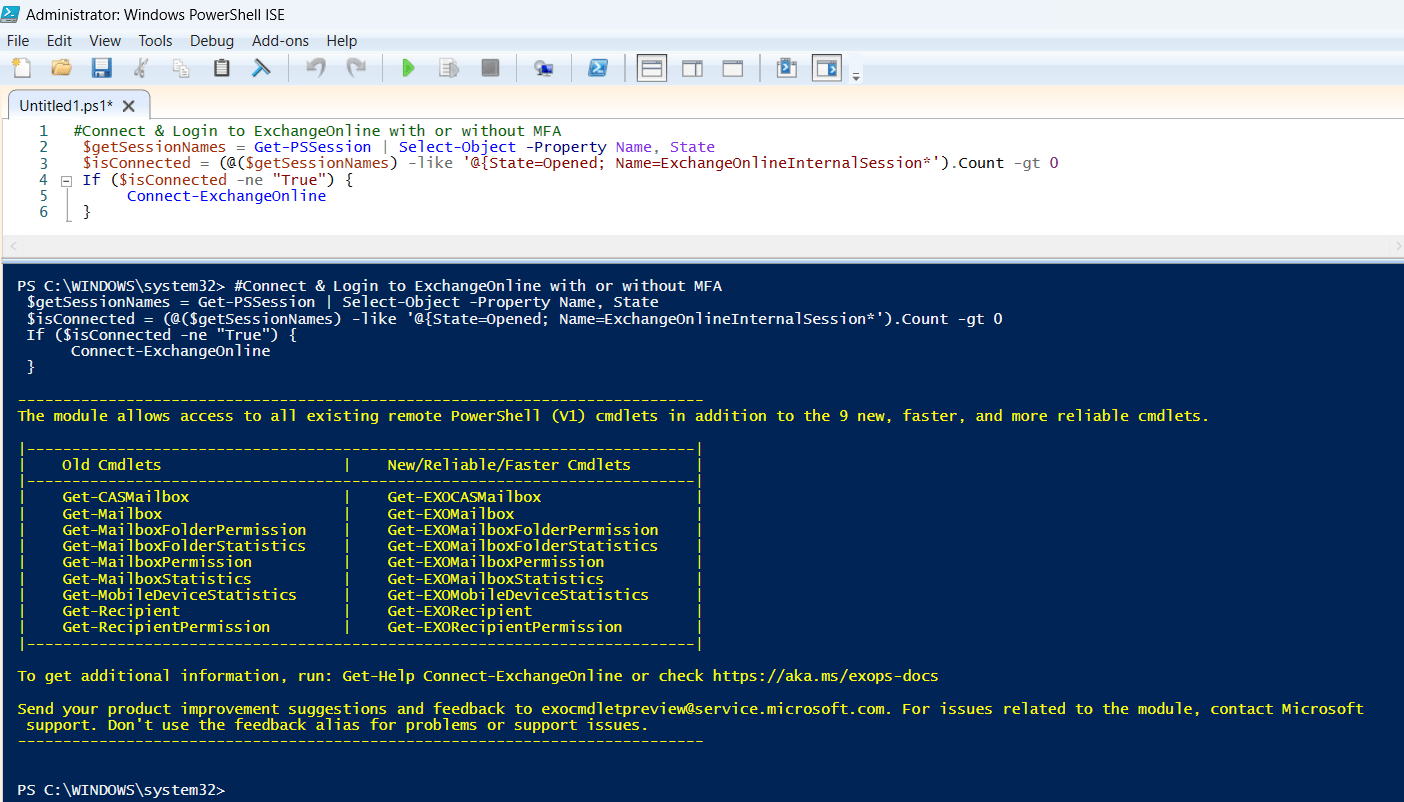1404x802 pixels.
Task: Click Get-MailboxStatistics in Old Cmdlets column
Action: coord(157,579)
